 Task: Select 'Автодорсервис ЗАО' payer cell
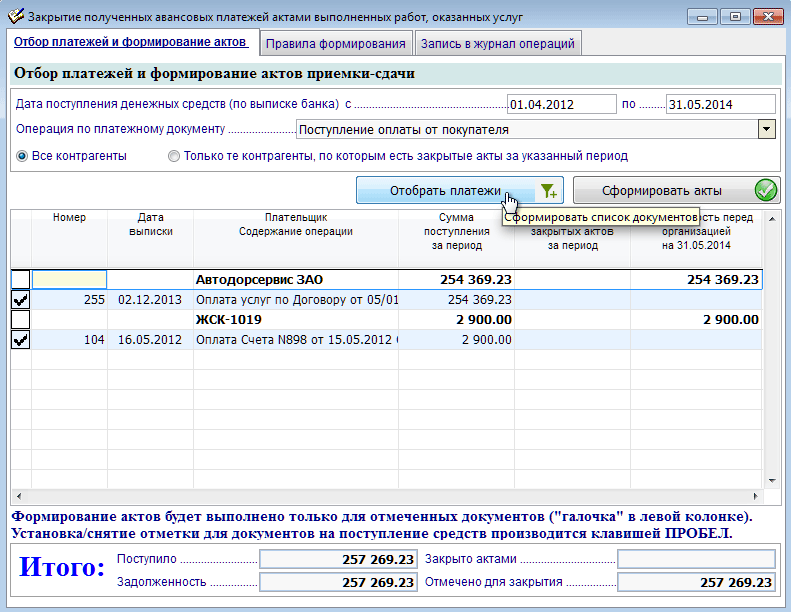coord(296,280)
